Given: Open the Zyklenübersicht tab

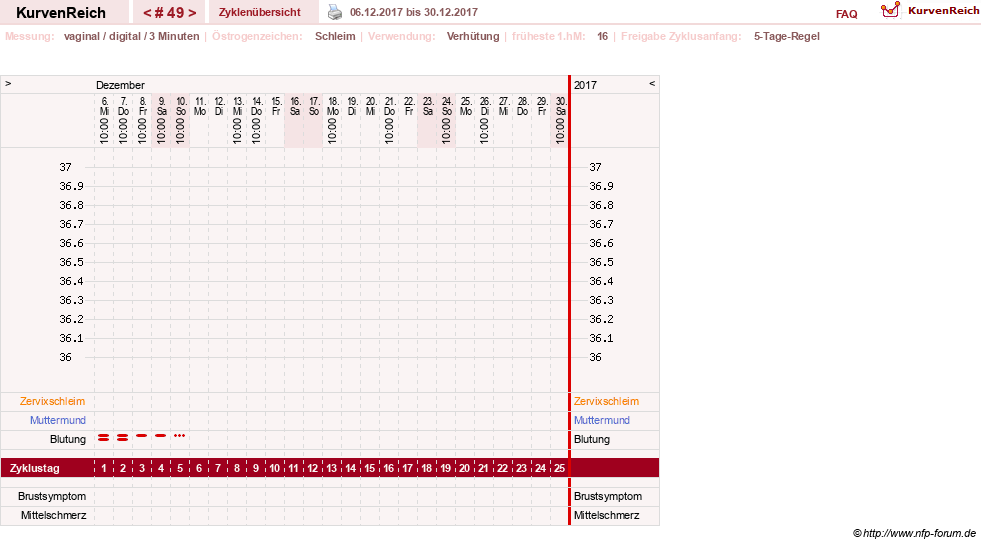Looking at the screenshot, I should click(260, 12).
